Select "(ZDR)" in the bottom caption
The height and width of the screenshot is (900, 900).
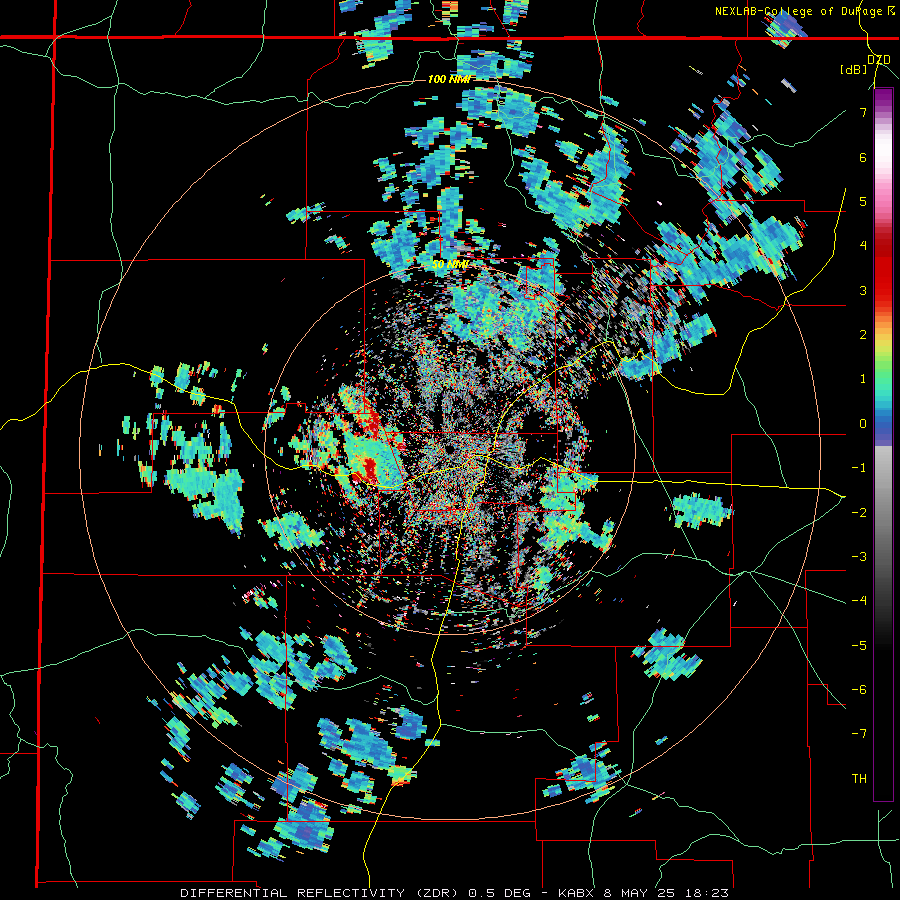[x=435, y=893]
